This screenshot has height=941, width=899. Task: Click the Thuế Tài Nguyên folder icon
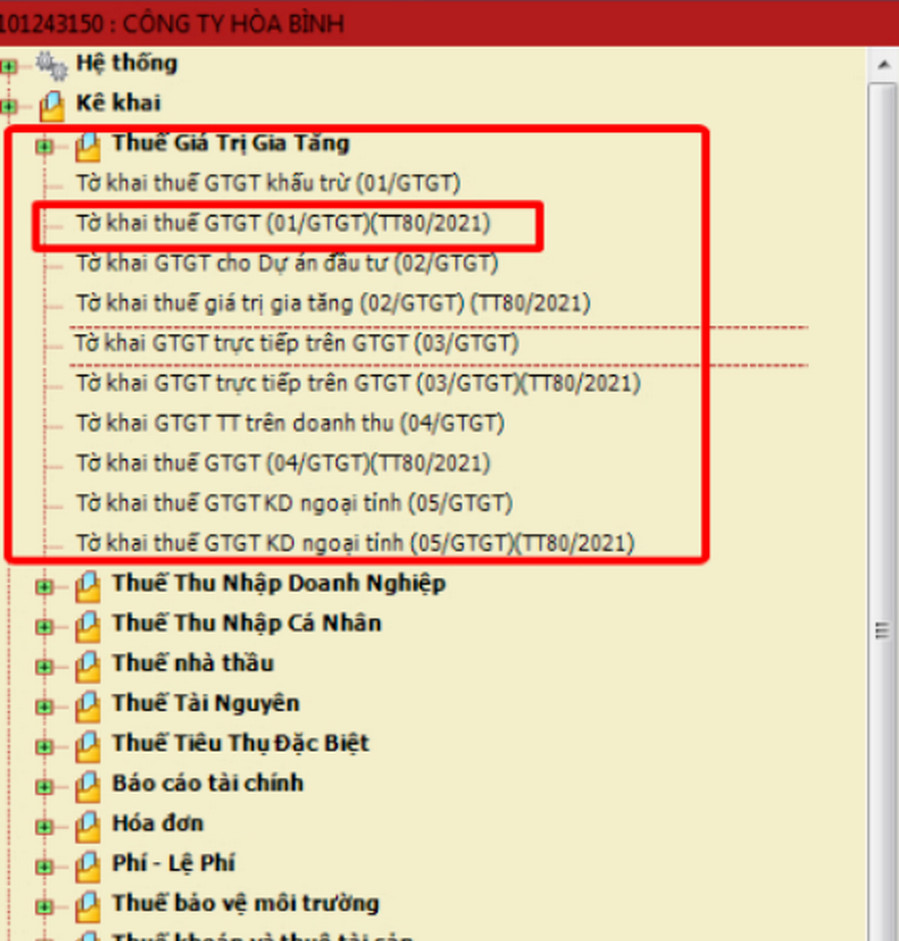(x=88, y=706)
